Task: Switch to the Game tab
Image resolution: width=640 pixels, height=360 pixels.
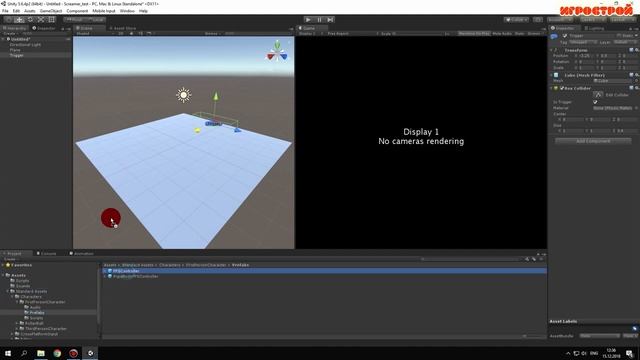Action: 309,28
